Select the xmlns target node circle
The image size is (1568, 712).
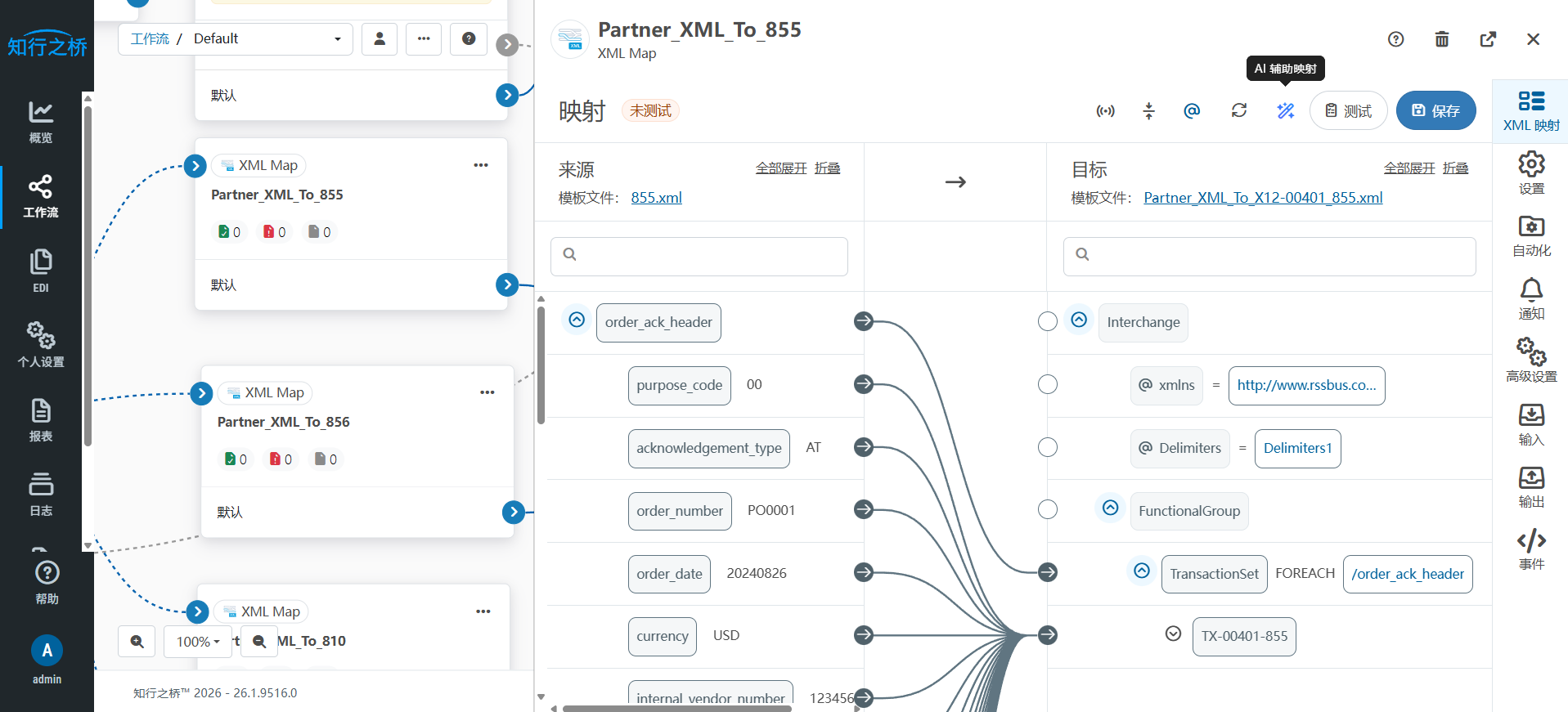[x=1047, y=384]
